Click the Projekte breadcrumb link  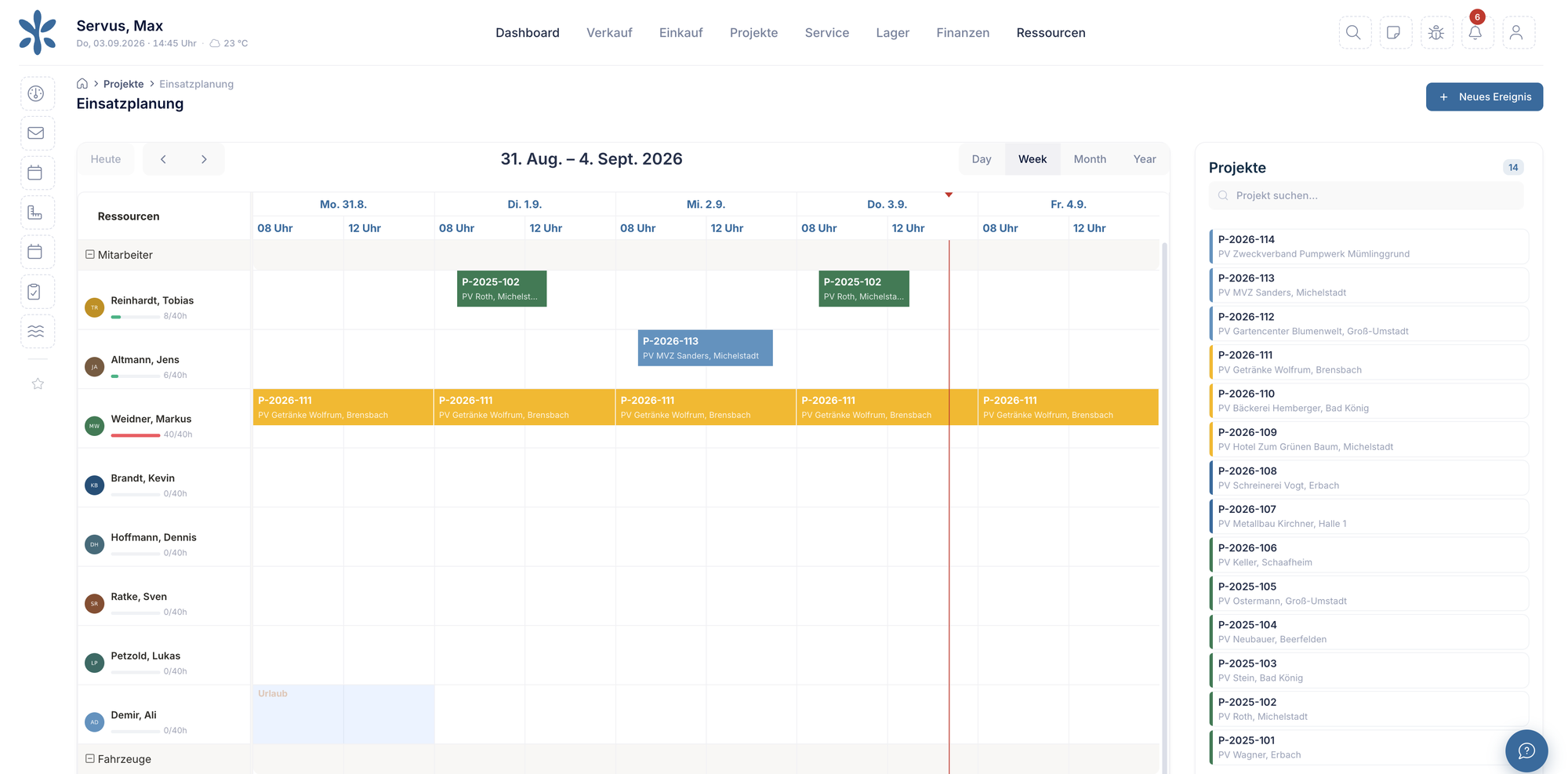(123, 84)
